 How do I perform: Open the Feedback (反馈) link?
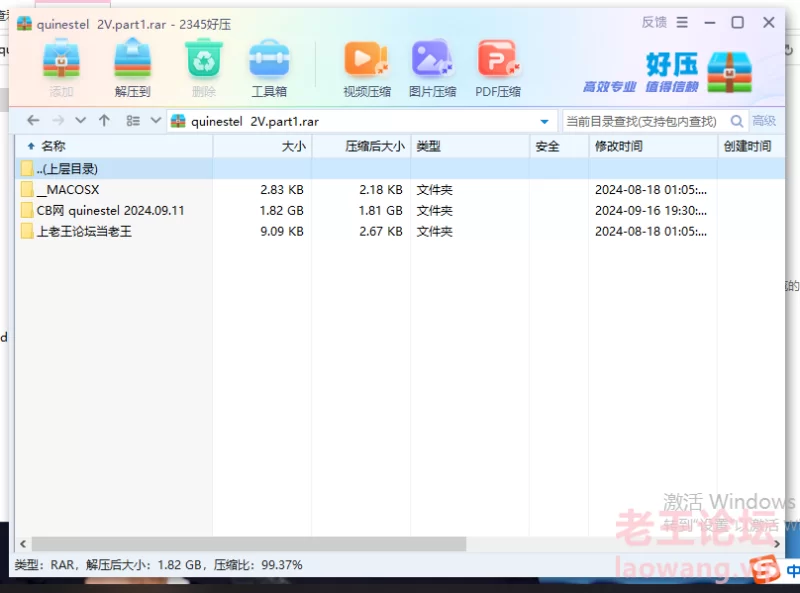(654, 22)
